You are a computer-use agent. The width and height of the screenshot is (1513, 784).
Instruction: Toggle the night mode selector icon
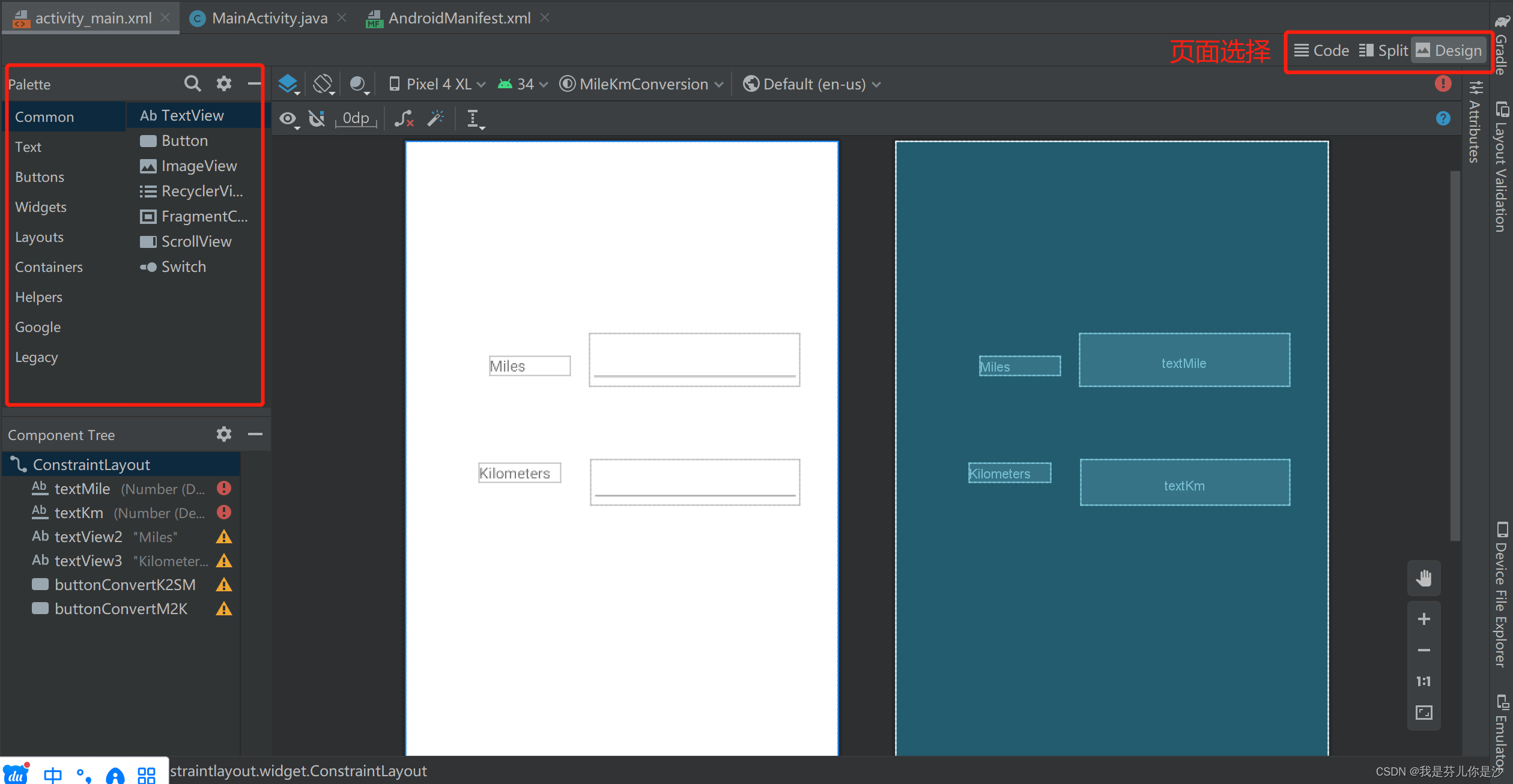tap(359, 84)
